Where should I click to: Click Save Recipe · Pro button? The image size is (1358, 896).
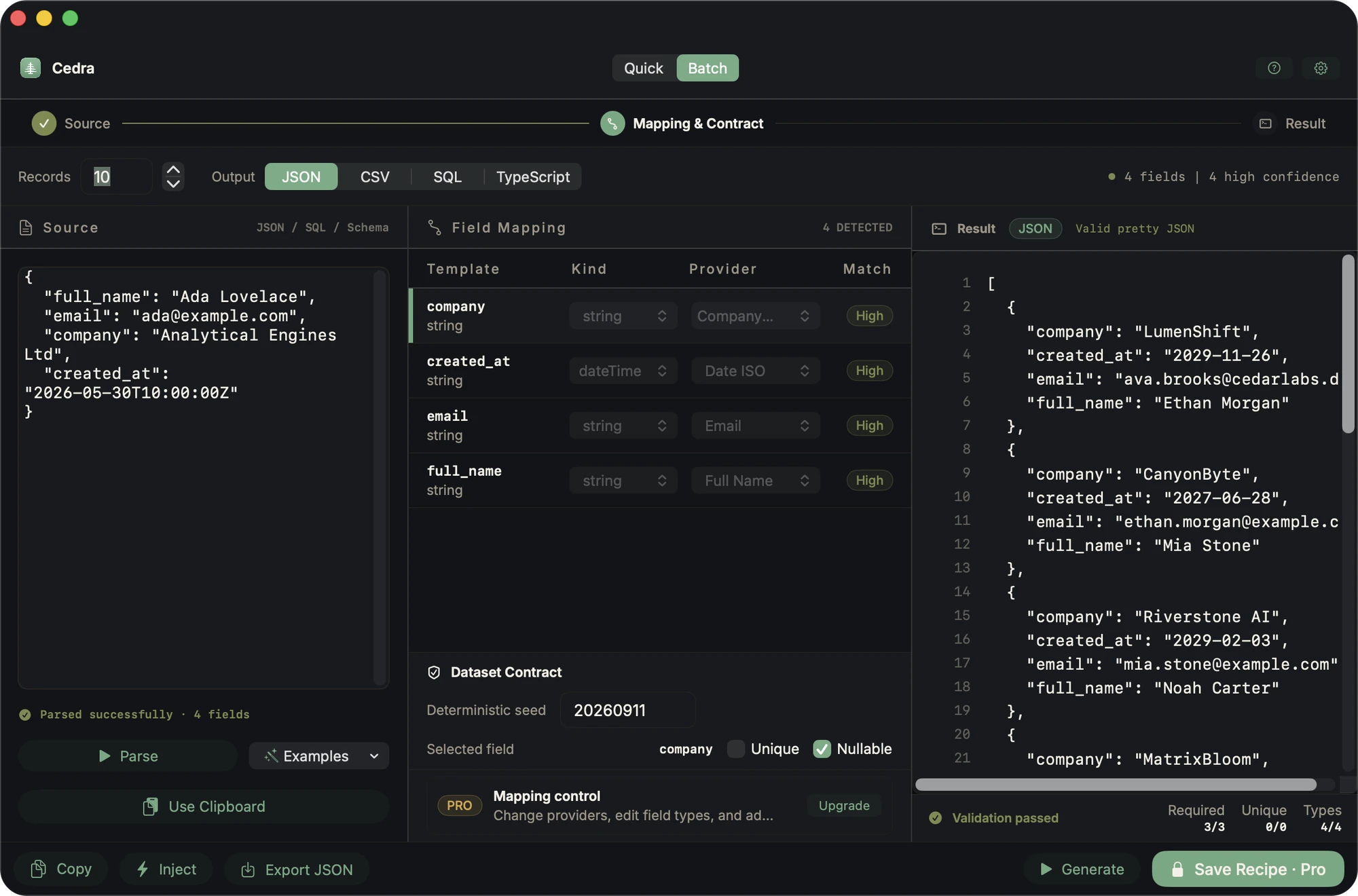pos(1248,870)
